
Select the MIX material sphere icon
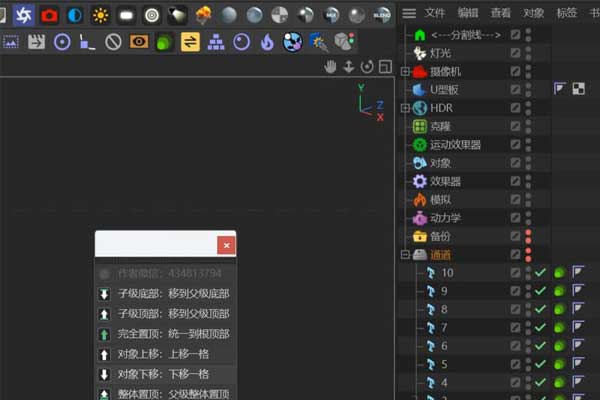(331, 16)
